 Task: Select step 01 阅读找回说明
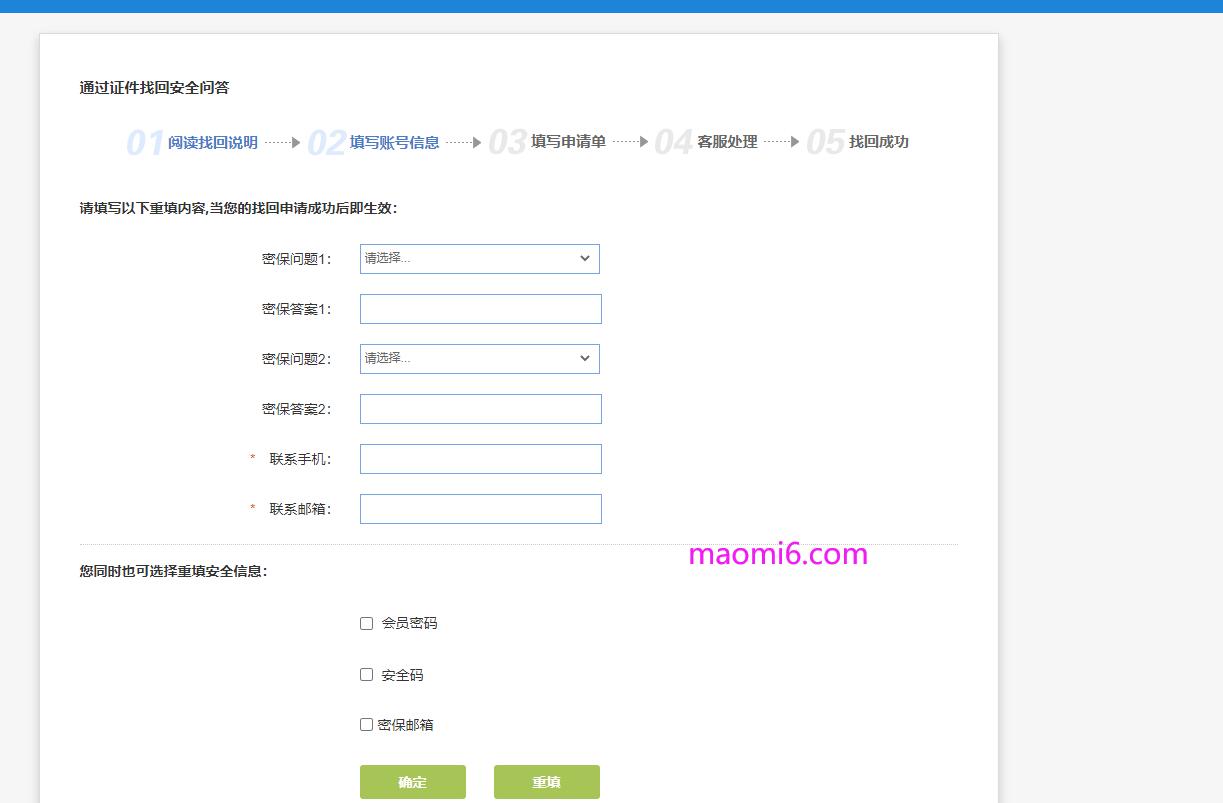192,142
